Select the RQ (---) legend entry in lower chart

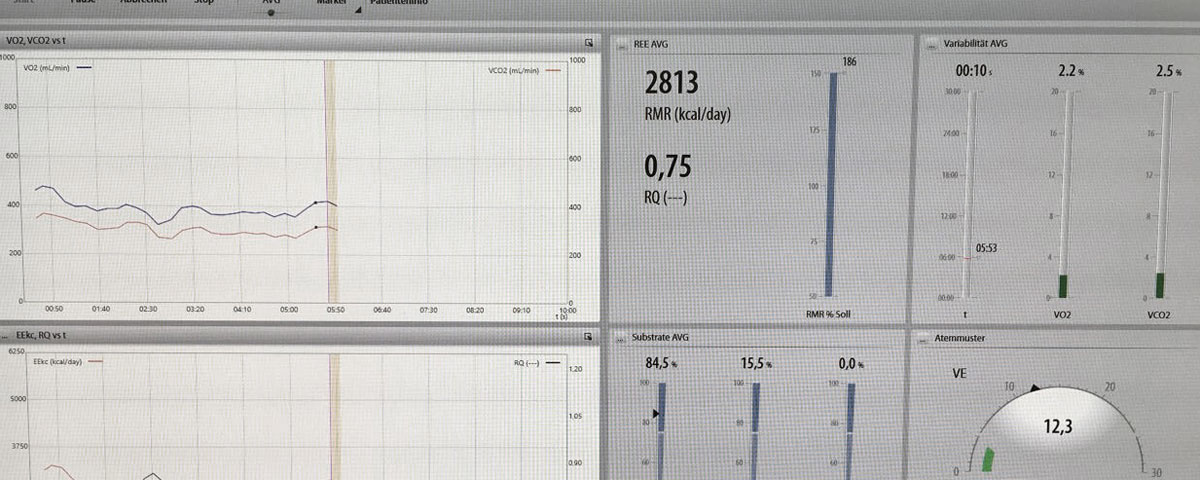535,365
